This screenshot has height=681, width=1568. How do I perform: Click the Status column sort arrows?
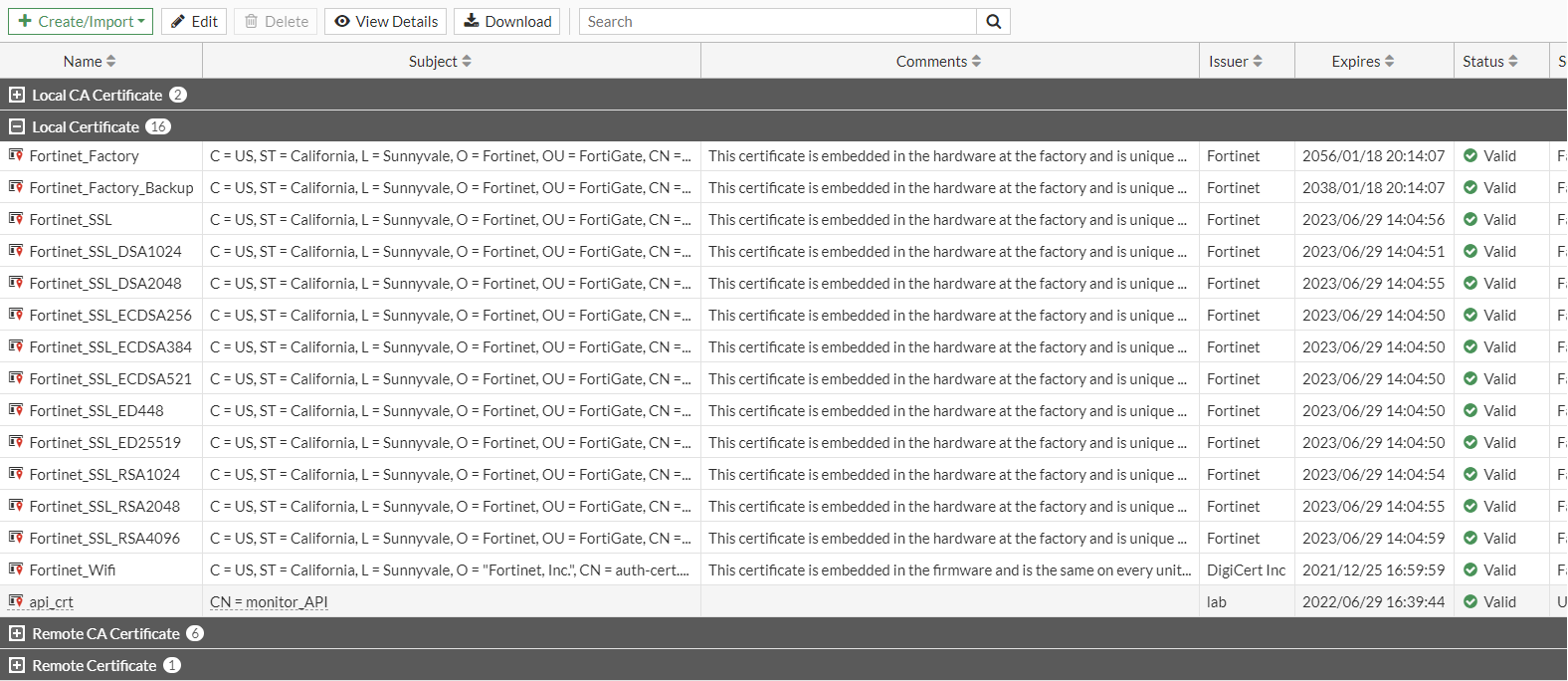pyautogui.click(x=1513, y=62)
